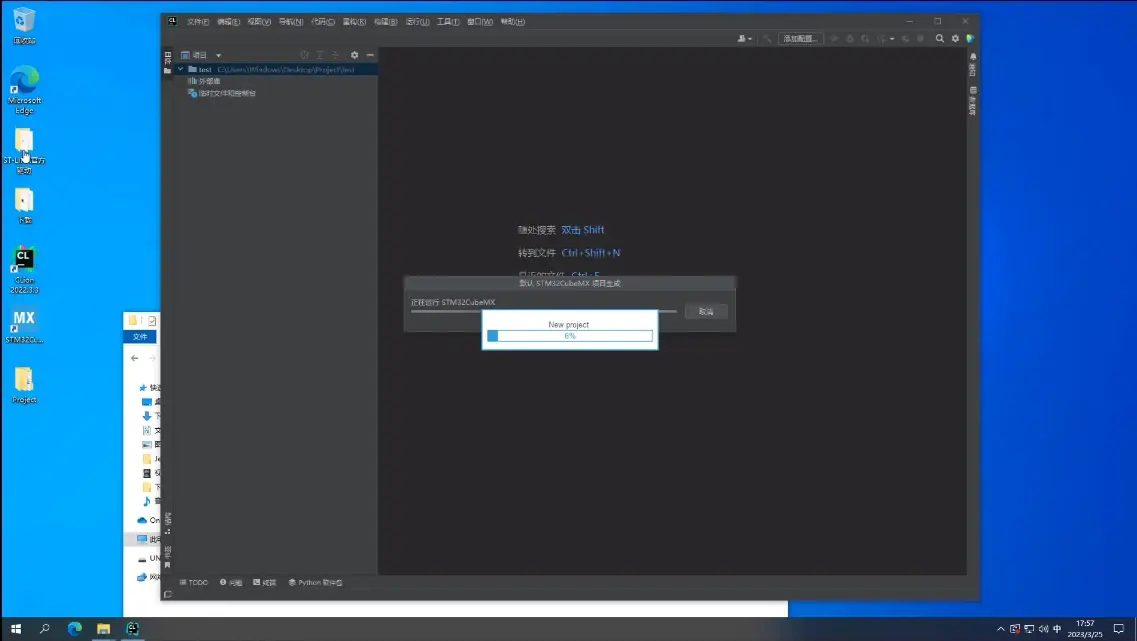Open the 工具(T) menu
The image size is (1137, 641).
447,22
